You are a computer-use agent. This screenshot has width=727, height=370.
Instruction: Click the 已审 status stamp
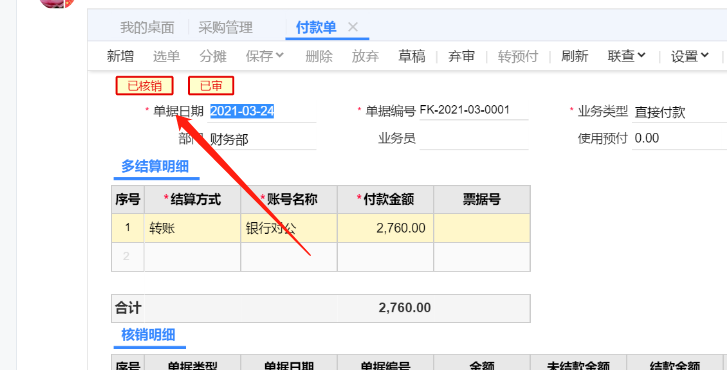pyautogui.click(x=211, y=86)
